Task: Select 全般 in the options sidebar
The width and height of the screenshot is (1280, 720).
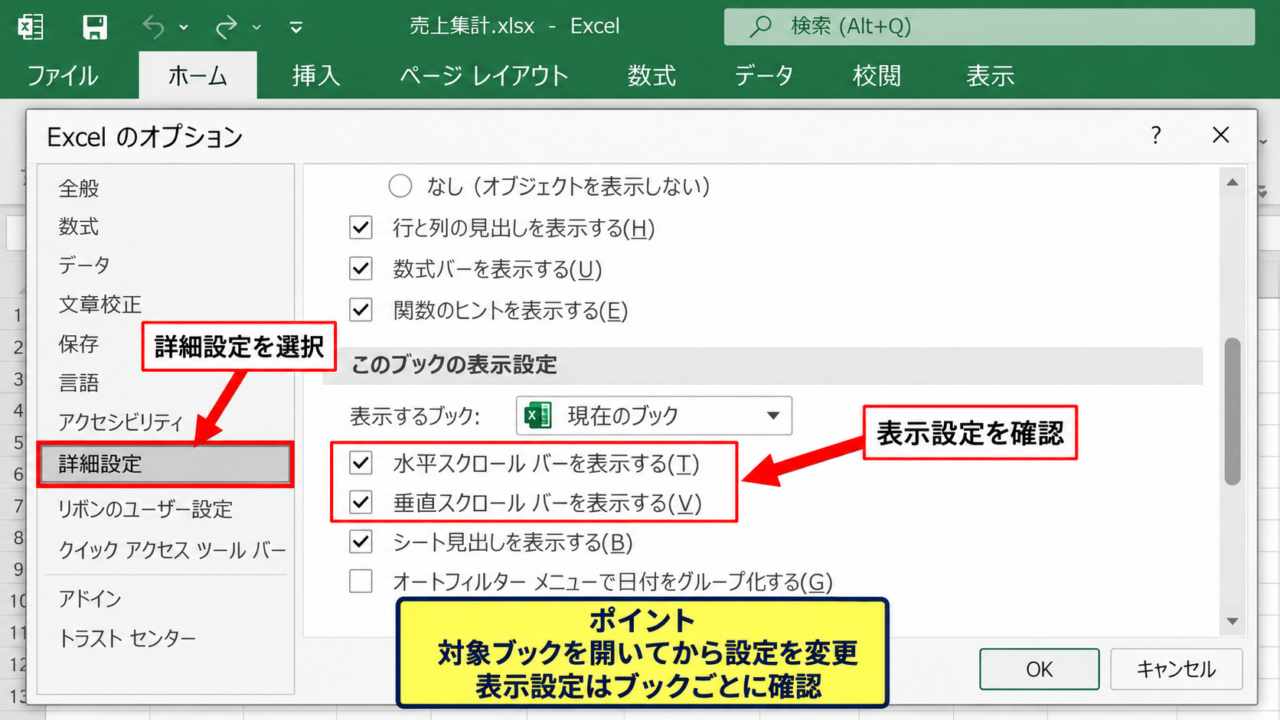Action: click(x=166, y=188)
